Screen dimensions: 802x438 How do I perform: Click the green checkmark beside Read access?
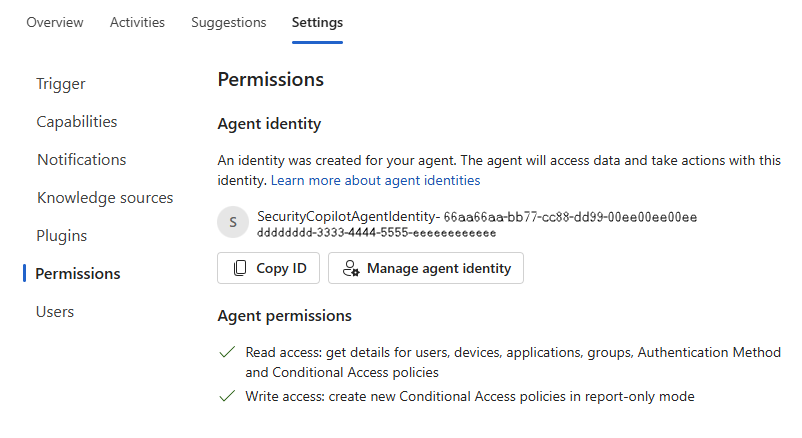pyautogui.click(x=227, y=352)
